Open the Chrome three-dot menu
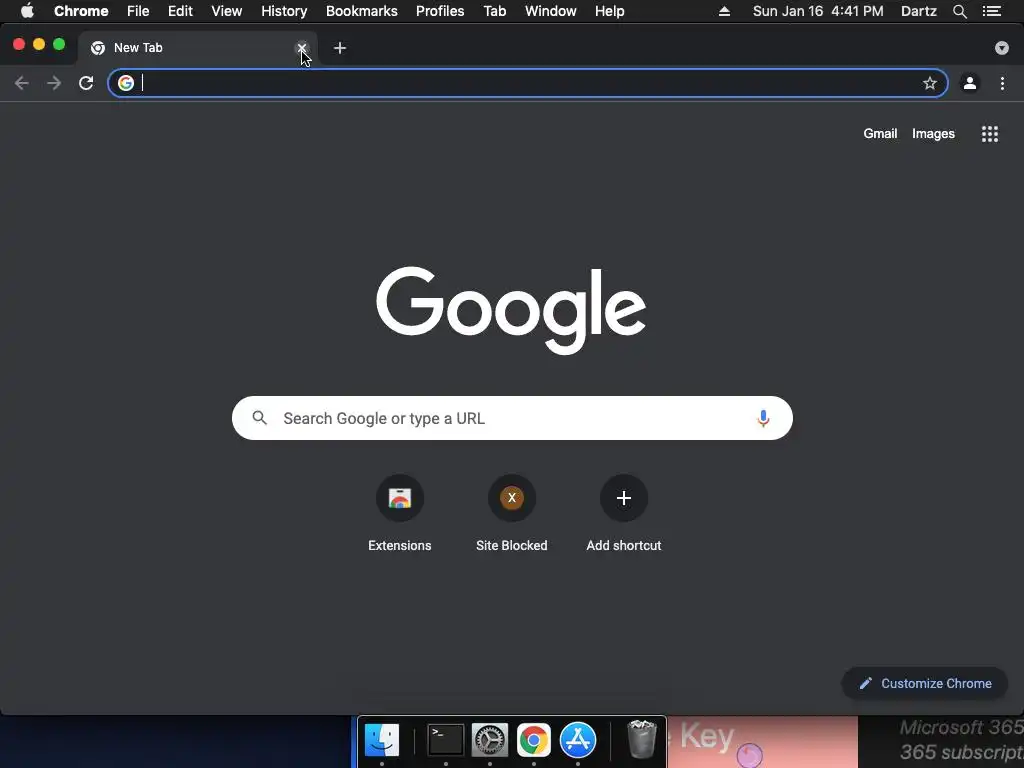1024x768 pixels. (1002, 83)
